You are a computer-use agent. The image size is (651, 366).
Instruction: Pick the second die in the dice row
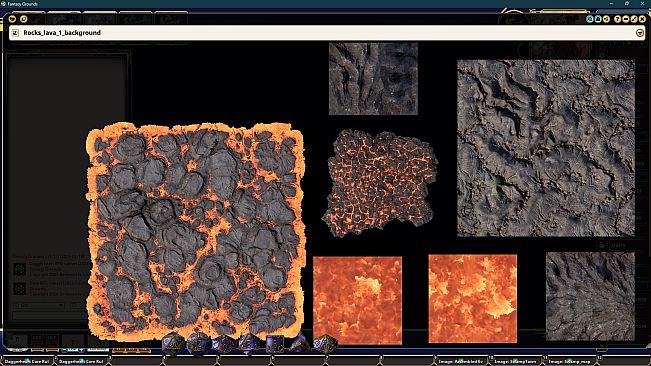click(198, 344)
